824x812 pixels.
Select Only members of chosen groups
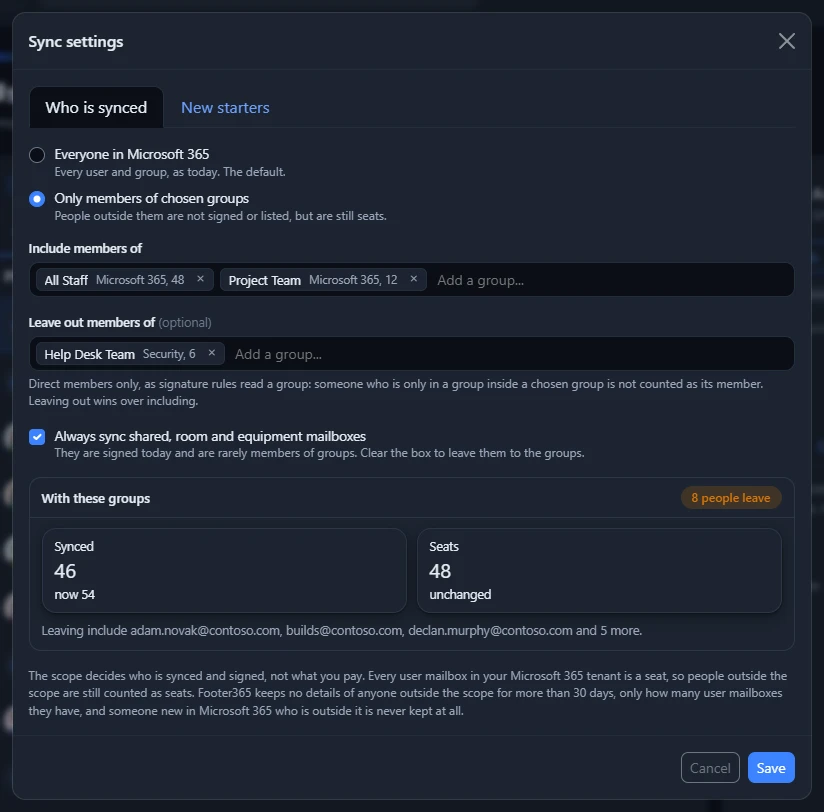[x=37, y=199]
